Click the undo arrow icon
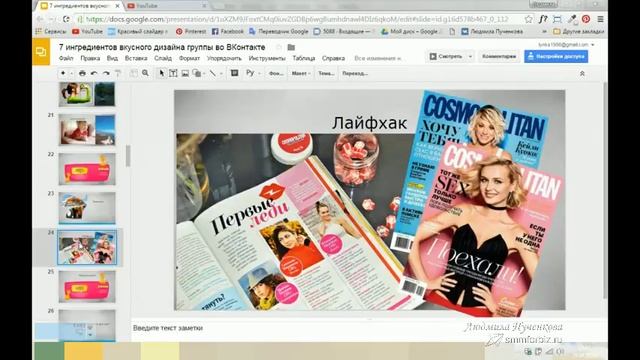The width and height of the screenshot is (640, 360). 94,73
